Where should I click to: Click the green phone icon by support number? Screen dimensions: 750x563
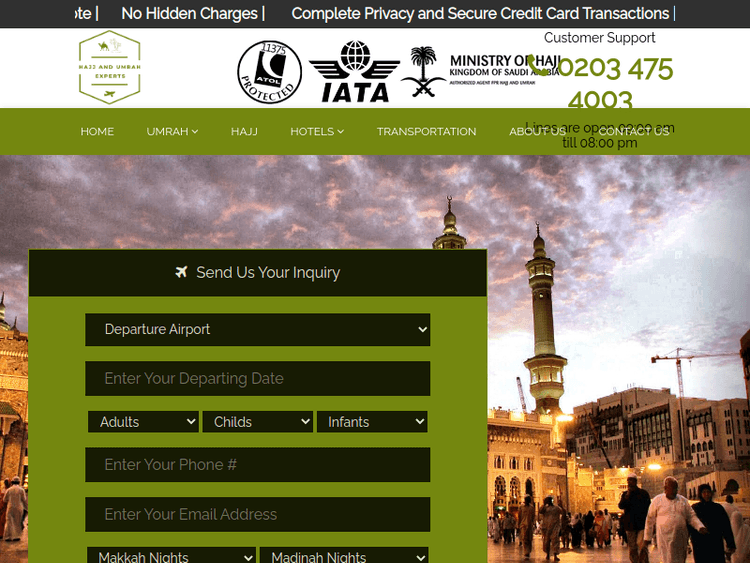pyautogui.click(x=539, y=66)
